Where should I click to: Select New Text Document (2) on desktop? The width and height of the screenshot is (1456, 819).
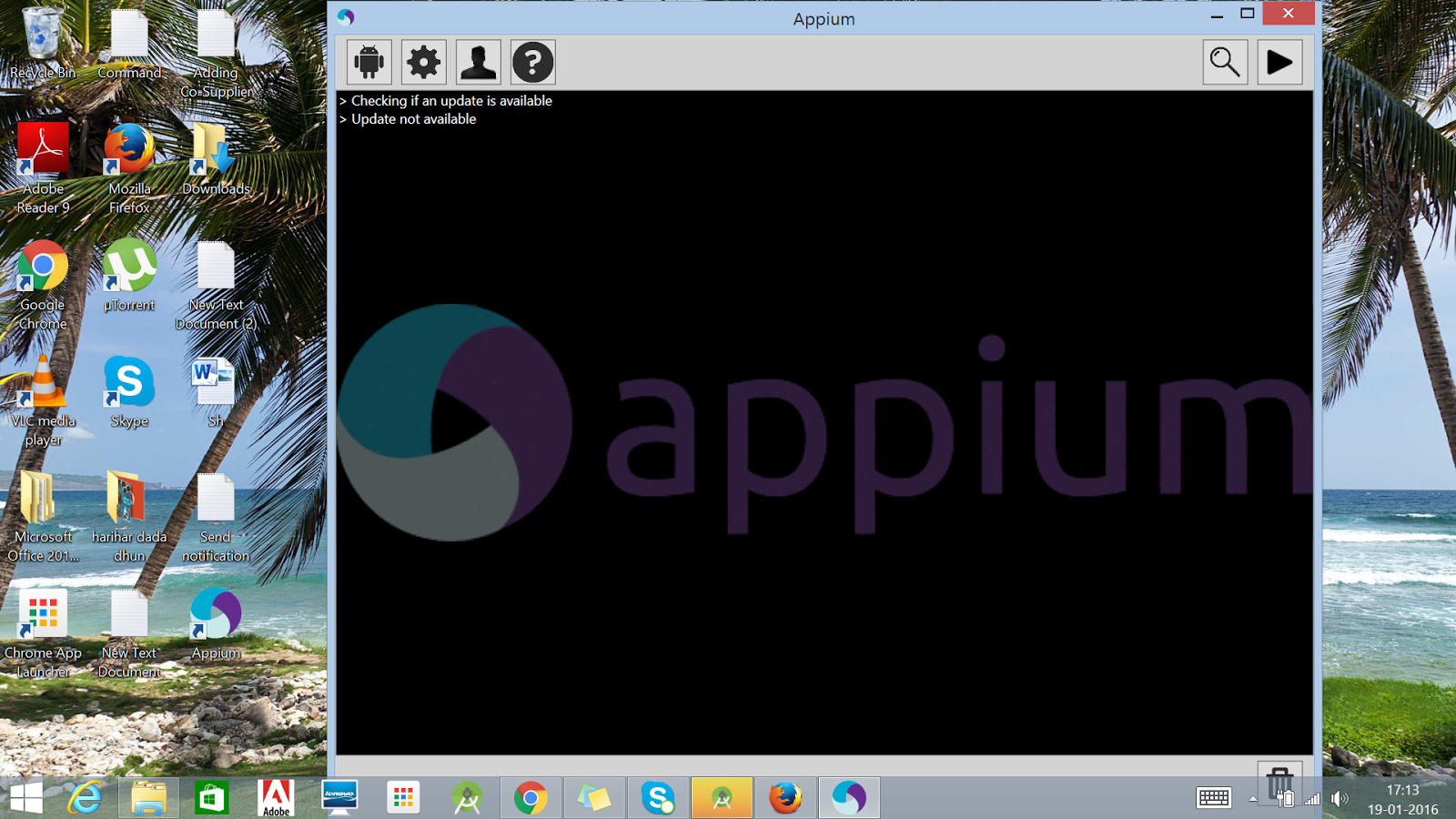coord(216,285)
